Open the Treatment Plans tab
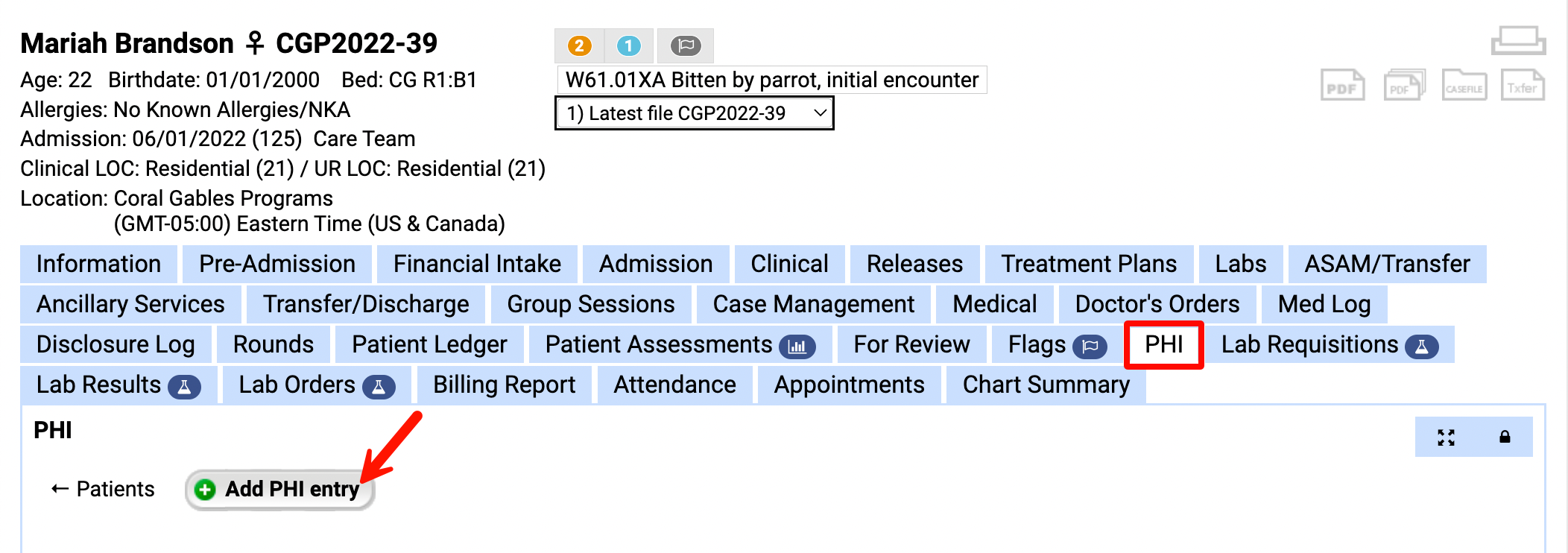The width and height of the screenshot is (1568, 553). click(1088, 264)
